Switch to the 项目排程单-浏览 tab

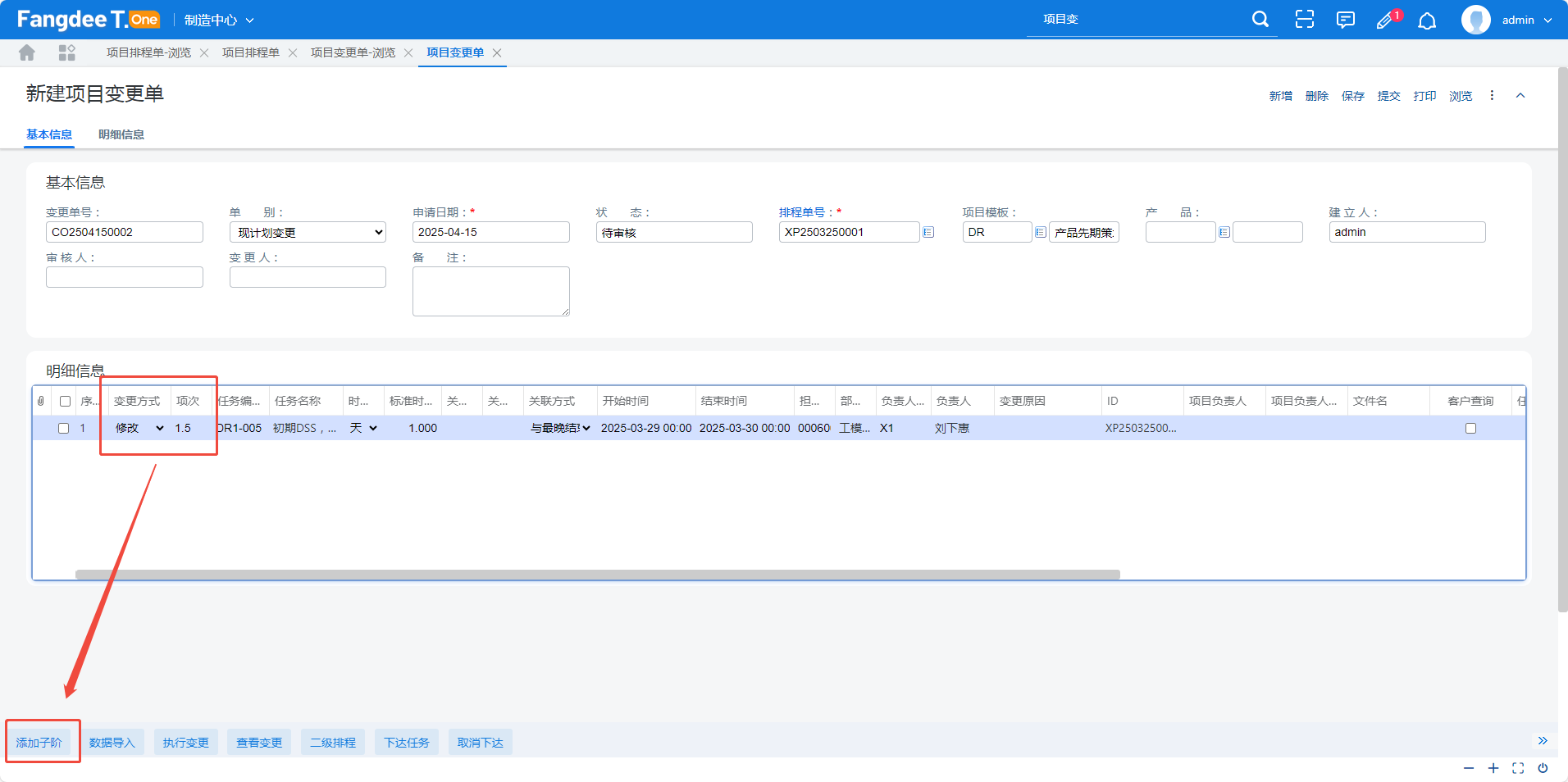coord(148,52)
